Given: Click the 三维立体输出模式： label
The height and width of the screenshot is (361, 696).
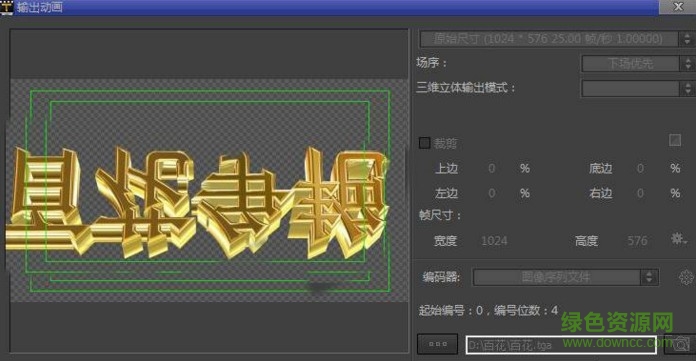Looking at the screenshot, I should 466,87.
